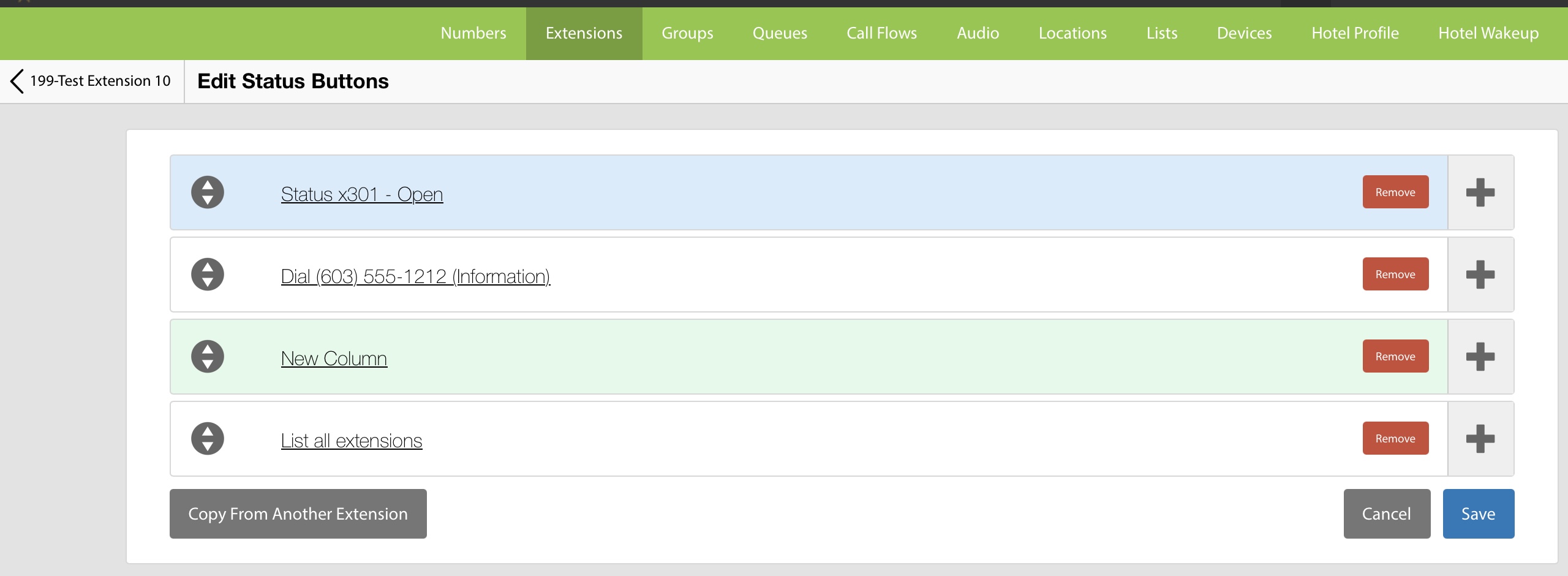Screen dimensions: 1568x576
Task: Click plus icon on List all extensions row
Action: tap(1480, 439)
